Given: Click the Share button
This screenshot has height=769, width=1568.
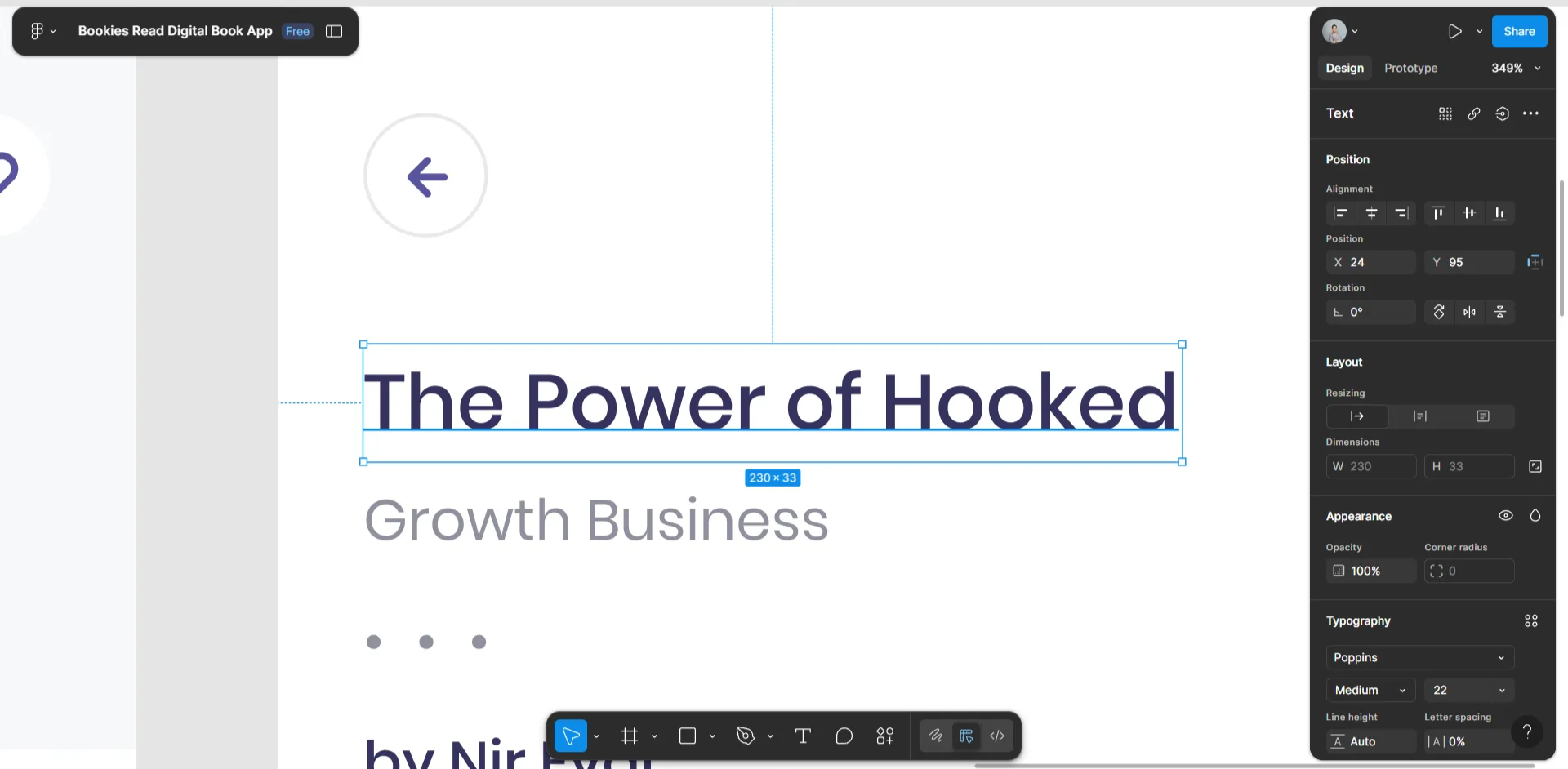Looking at the screenshot, I should [x=1519, y=31].
